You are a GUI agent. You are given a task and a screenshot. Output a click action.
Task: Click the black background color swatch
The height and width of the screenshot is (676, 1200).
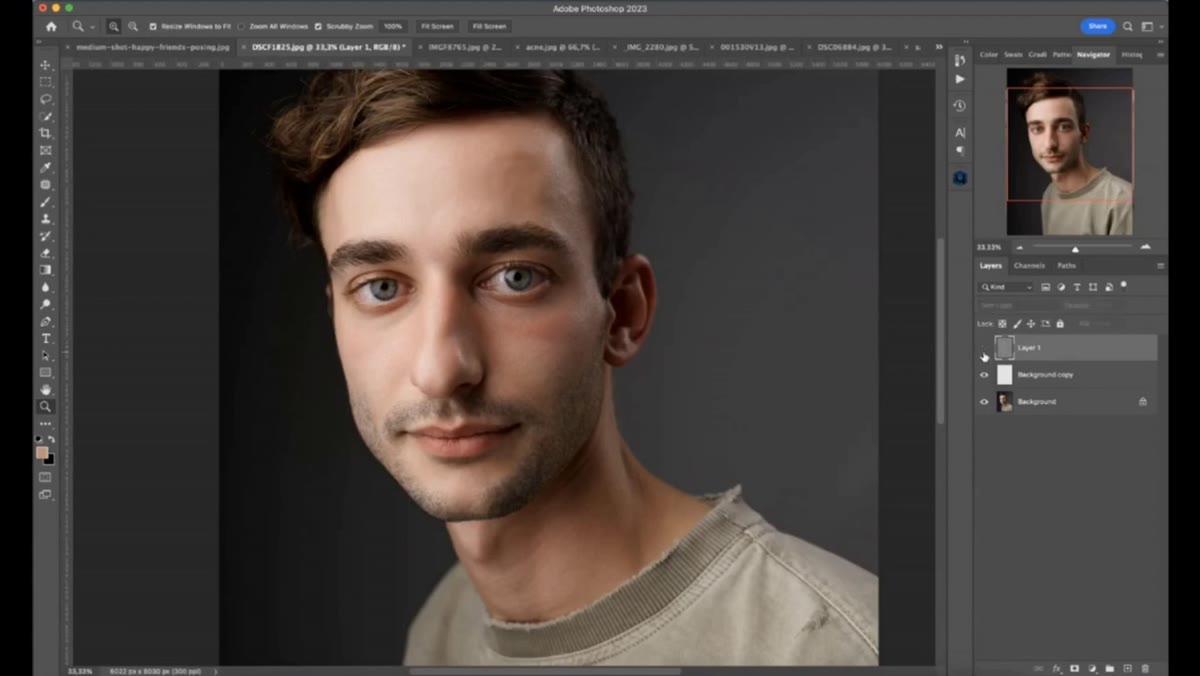click(x=49, y=459)
